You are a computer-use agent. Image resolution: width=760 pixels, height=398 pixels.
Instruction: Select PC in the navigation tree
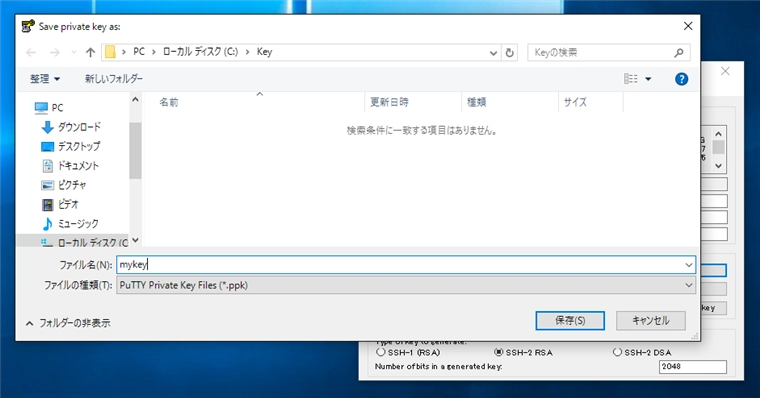pyautogui.click(x=49, y=108)
